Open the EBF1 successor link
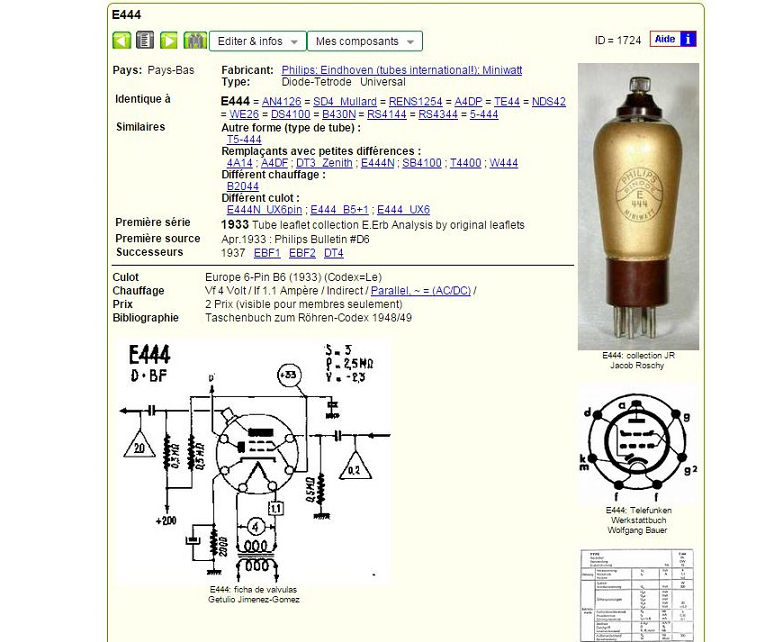Viewport: 758px width, 642px height. (x=267, y=253)
